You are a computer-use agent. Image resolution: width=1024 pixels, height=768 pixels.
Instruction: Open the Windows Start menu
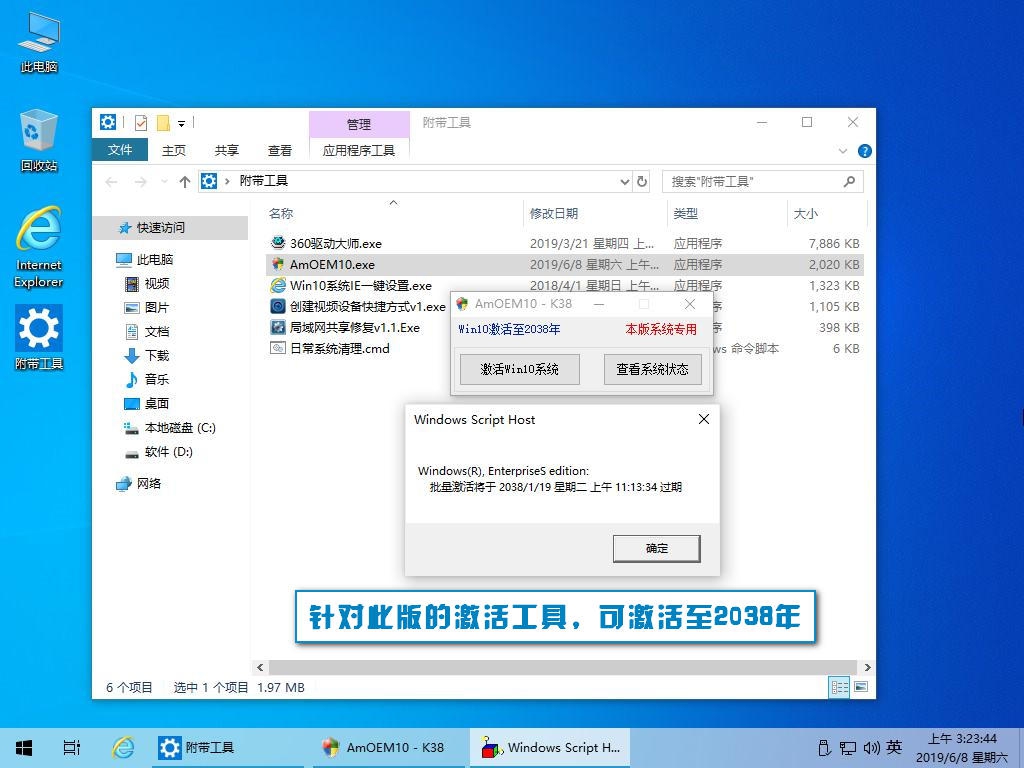[x=24, y=748]
